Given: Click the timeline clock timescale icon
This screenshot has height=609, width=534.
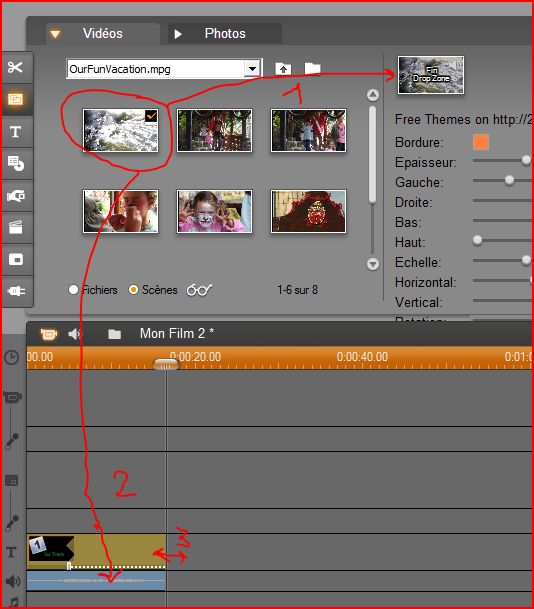Looking at the screenshot, I should pyautogui.click(x=12, y=357).
